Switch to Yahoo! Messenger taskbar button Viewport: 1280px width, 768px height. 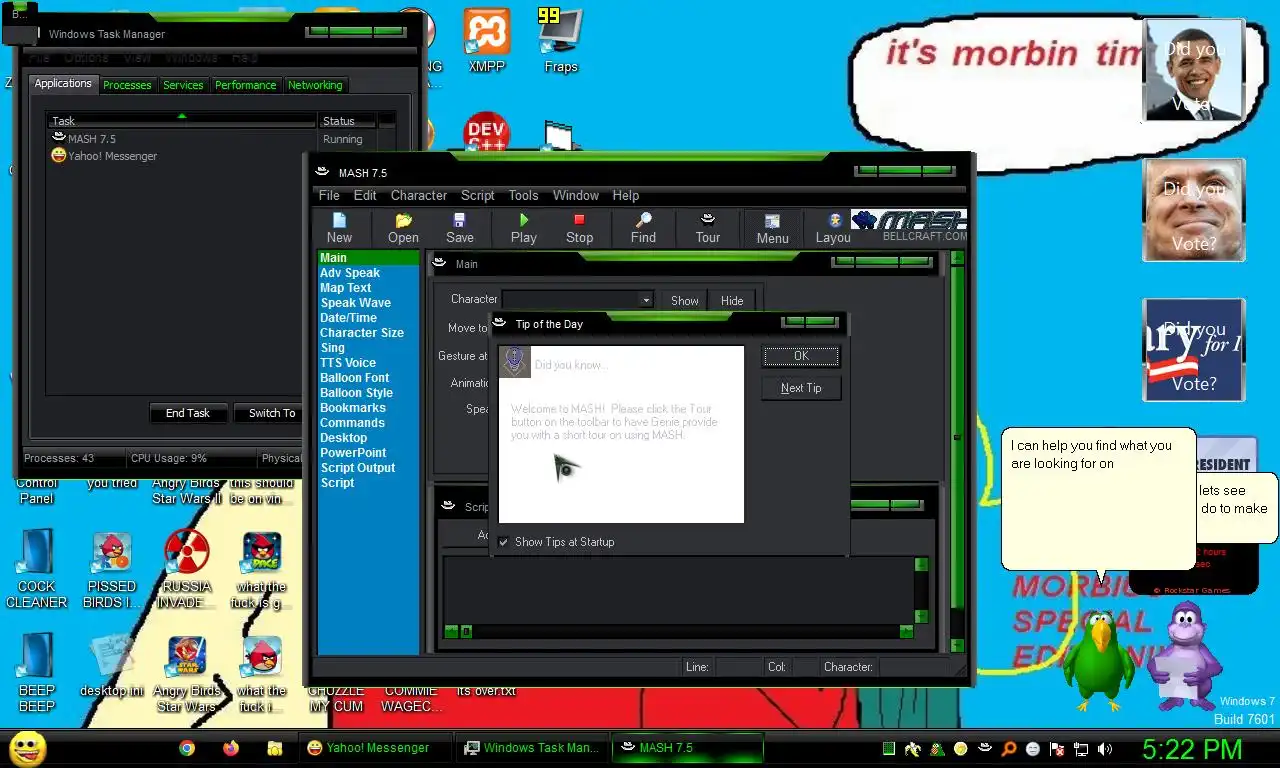tap(374, 748)
